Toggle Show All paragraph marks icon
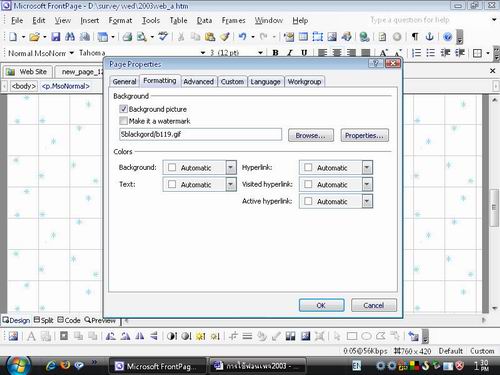This screenshot has width=500, height=375. click(x=415, y=37)
